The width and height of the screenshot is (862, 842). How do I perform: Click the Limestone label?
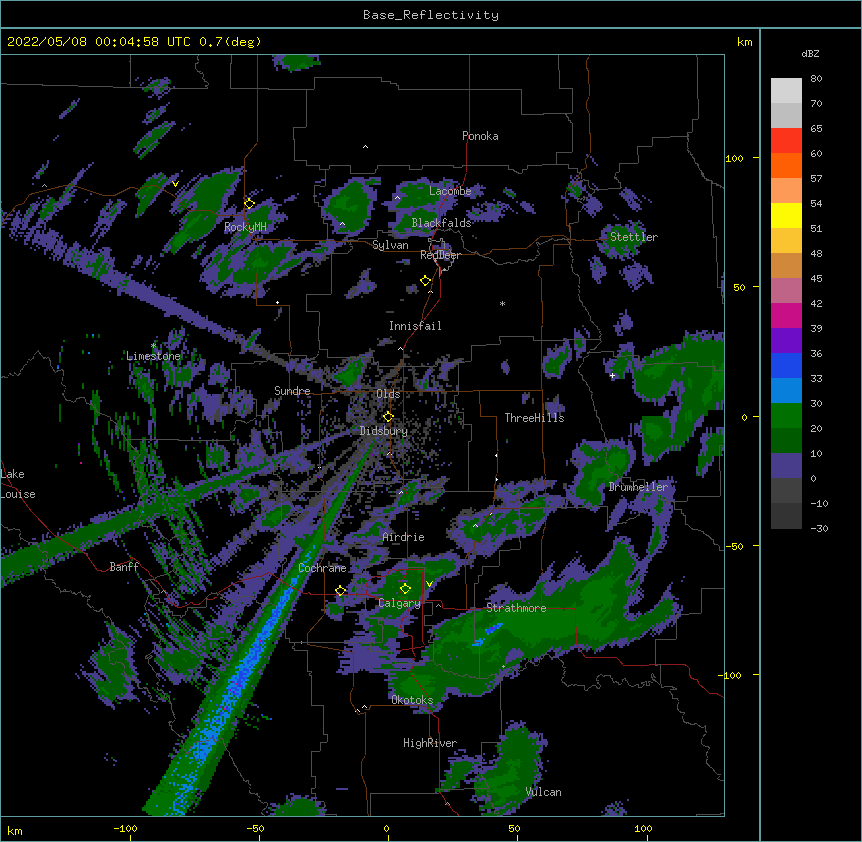tap(153, 356)
